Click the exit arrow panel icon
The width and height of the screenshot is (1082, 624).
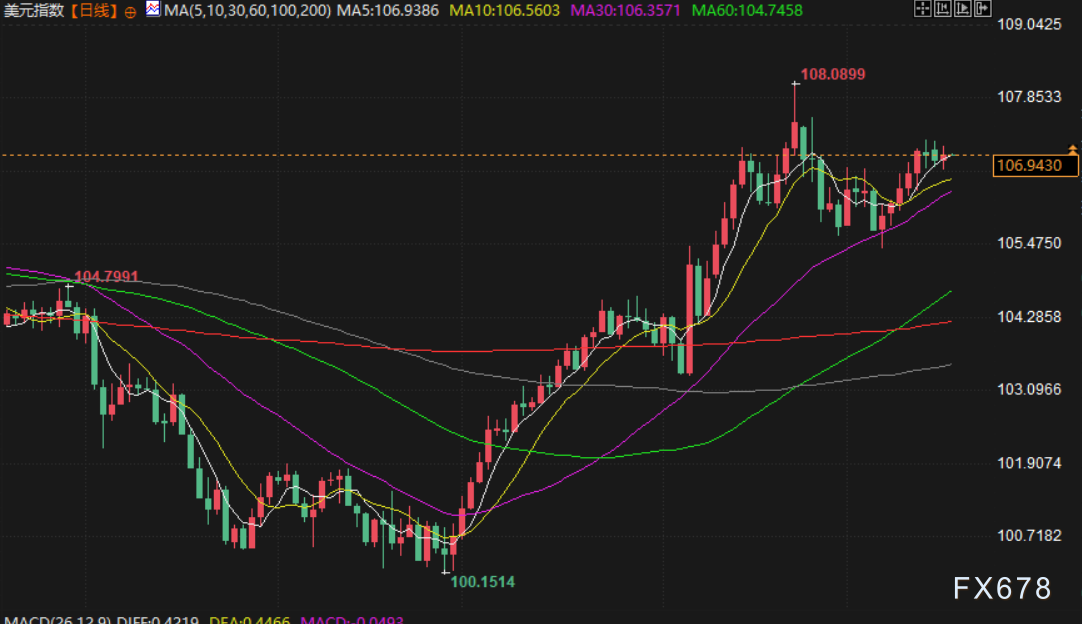pos(982,9)
